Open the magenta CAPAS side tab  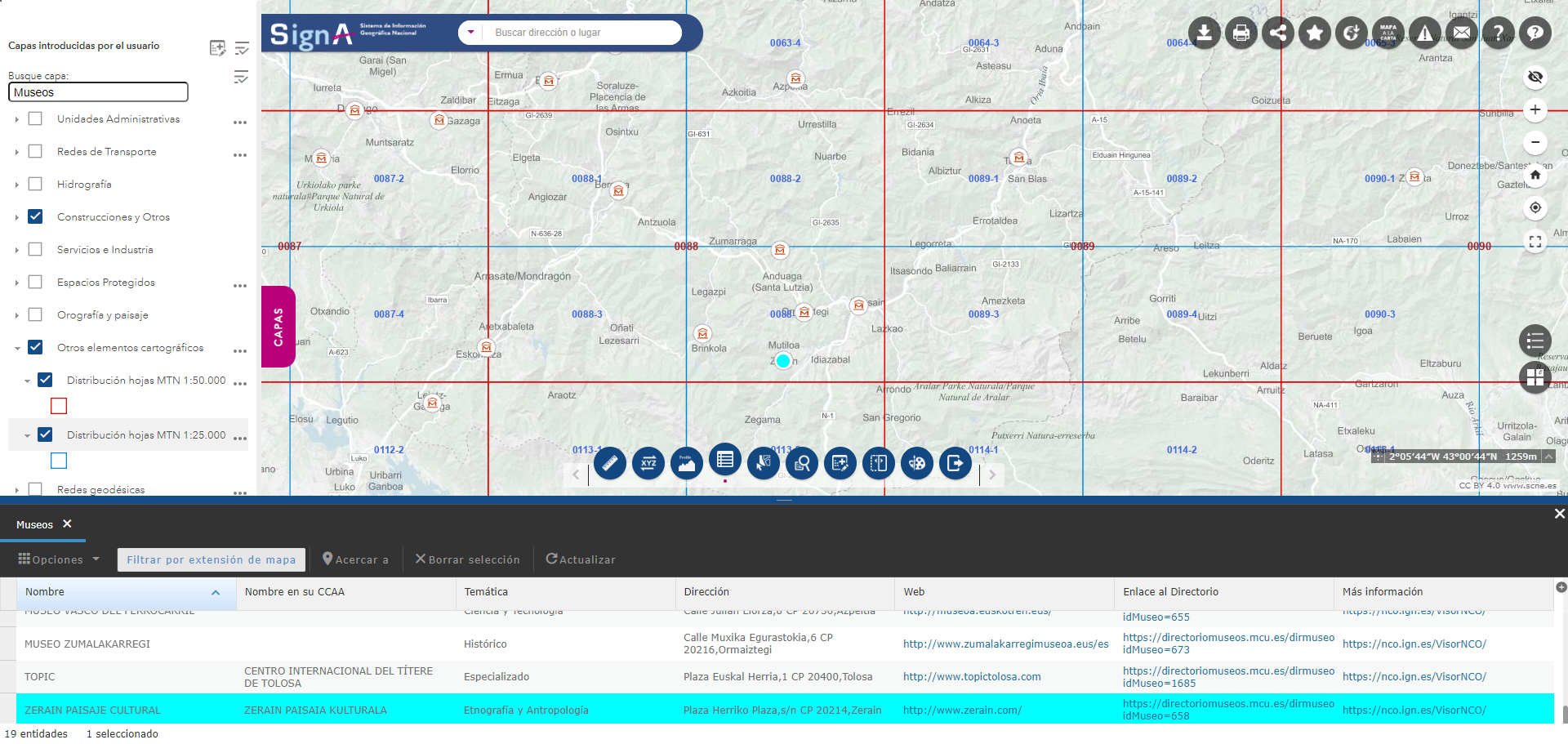pos(278,327)
